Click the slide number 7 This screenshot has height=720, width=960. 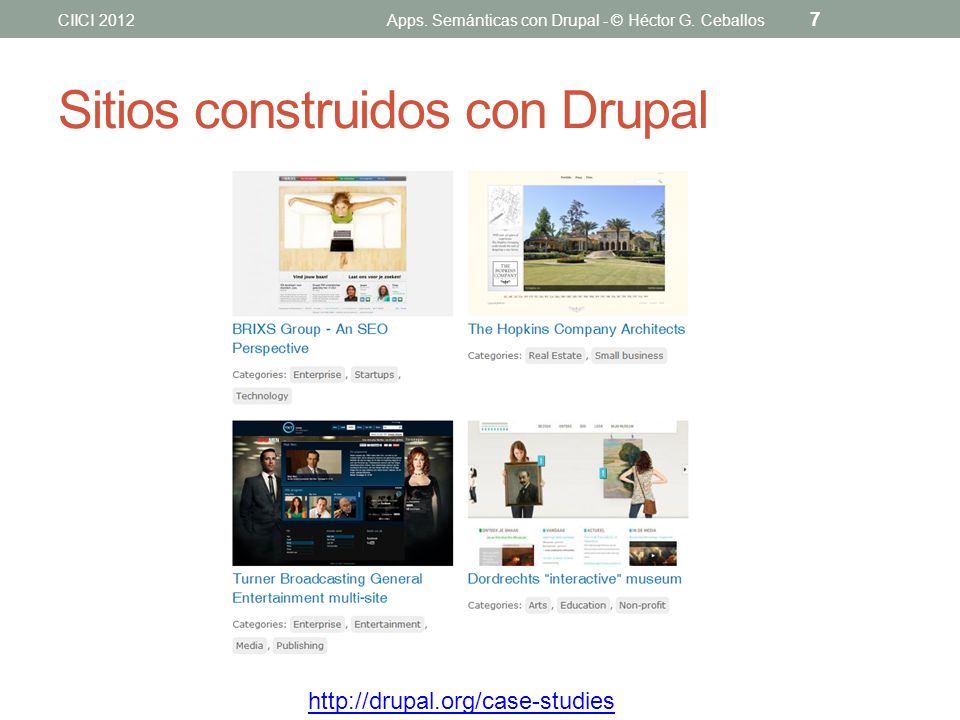[814, 20]
